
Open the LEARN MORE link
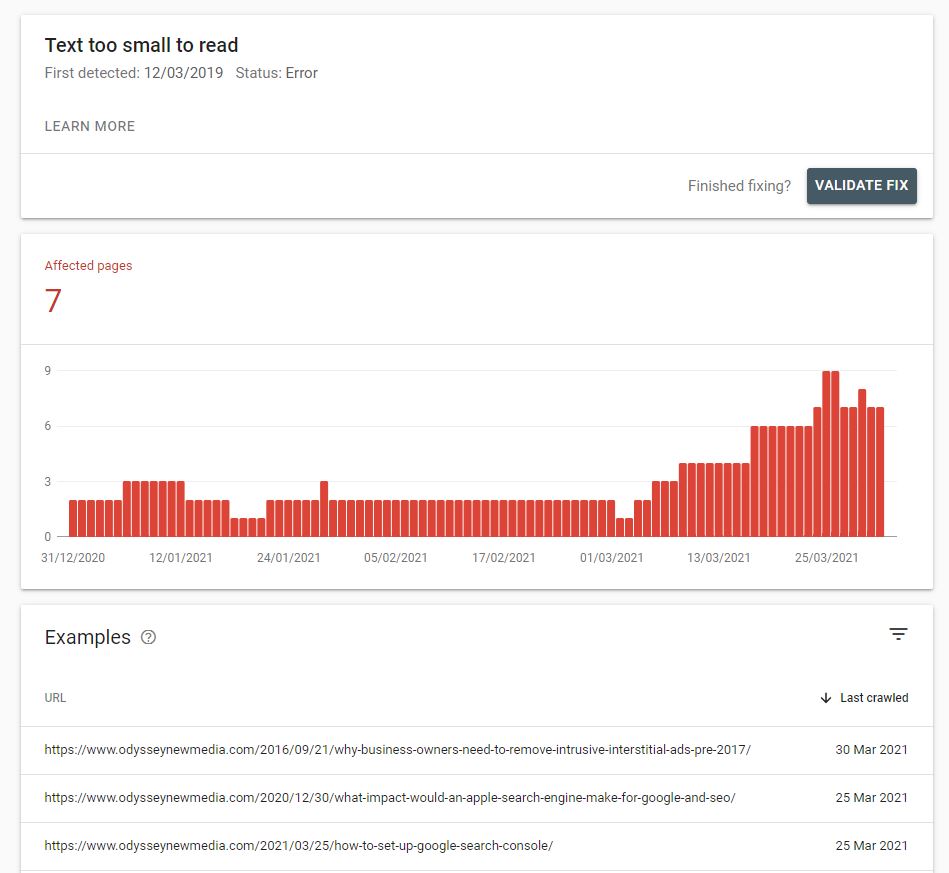(90, 126)
